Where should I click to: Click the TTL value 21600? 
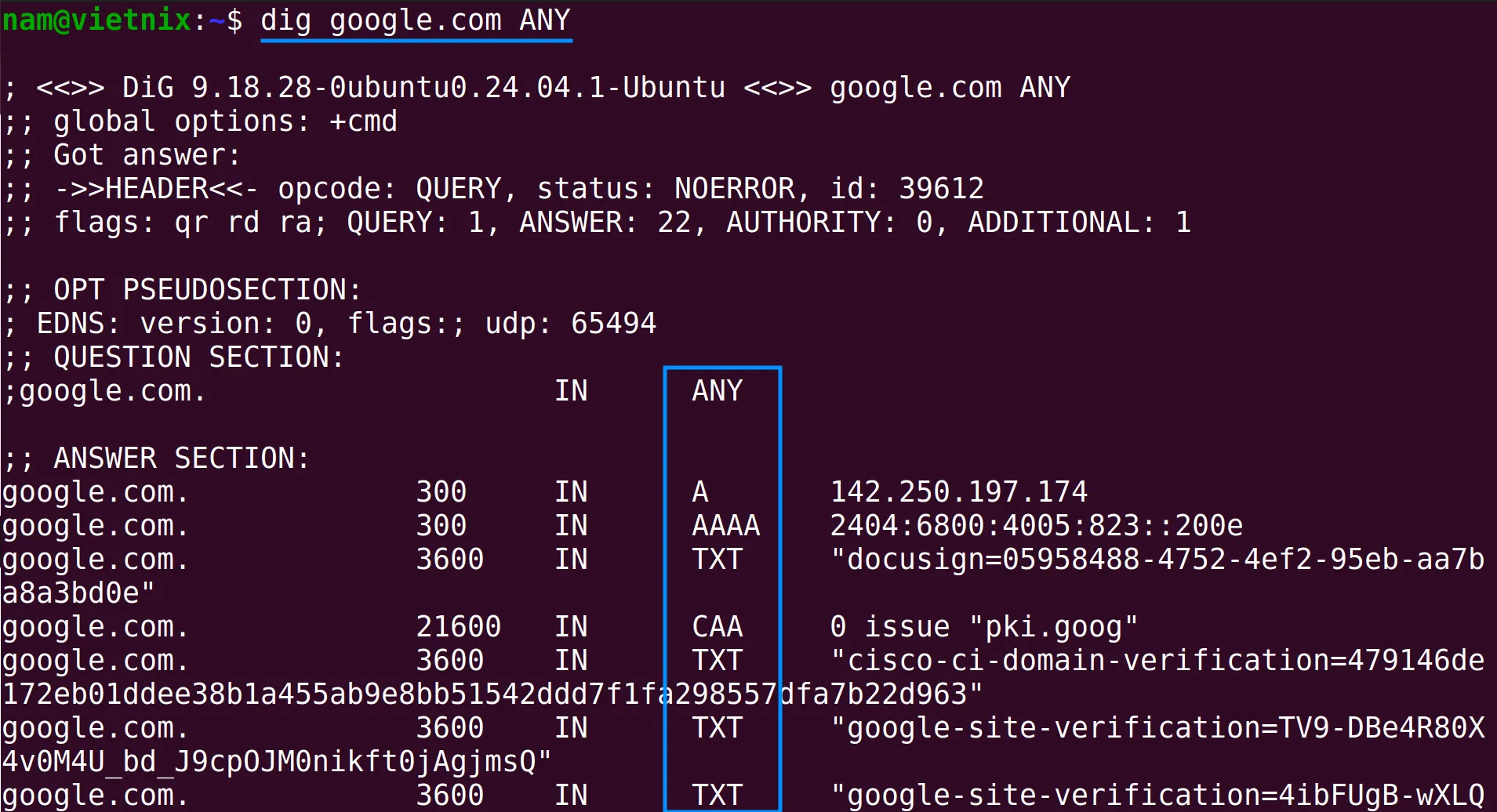(x=458, y=627)
